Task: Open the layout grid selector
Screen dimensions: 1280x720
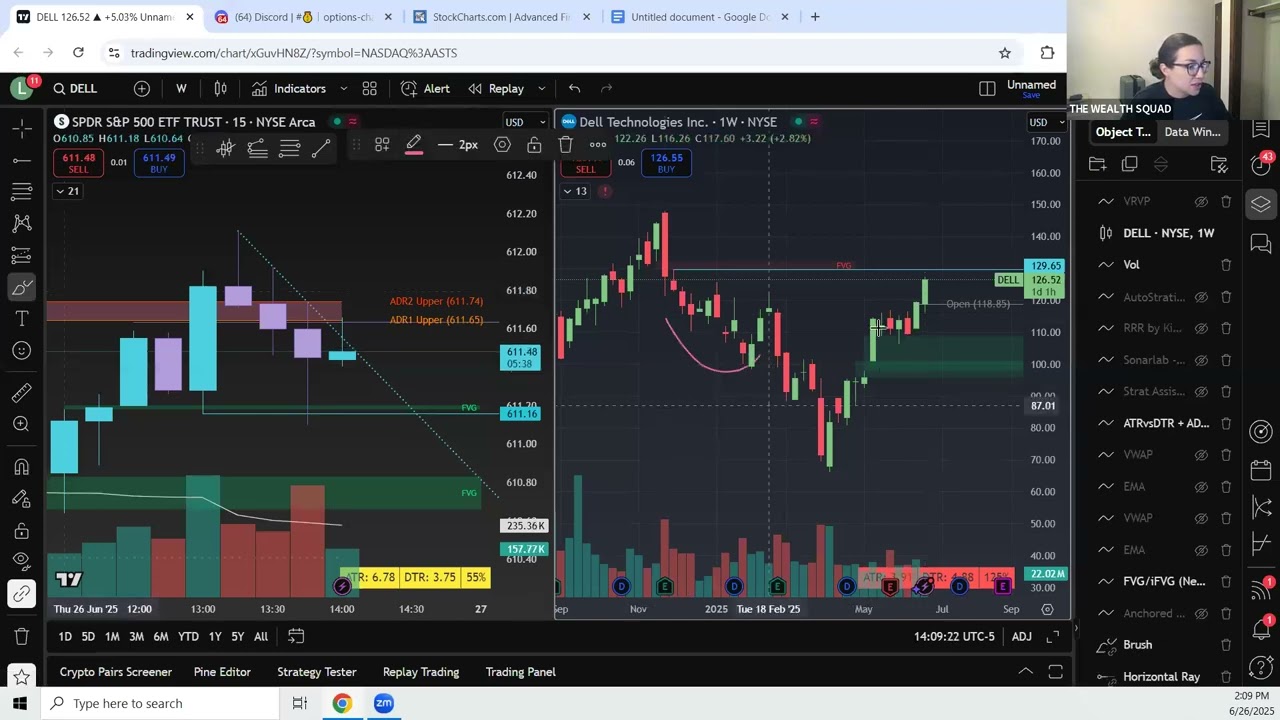Action: click(x=369, y=88)
